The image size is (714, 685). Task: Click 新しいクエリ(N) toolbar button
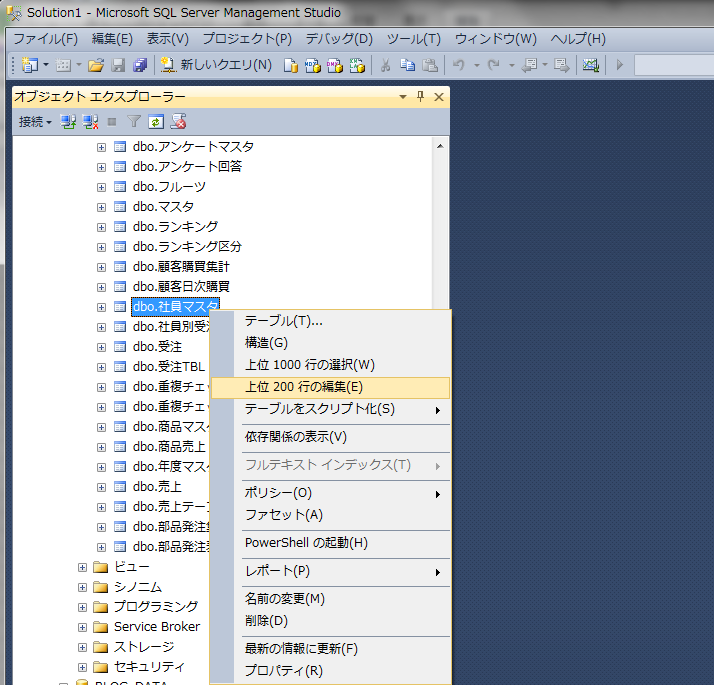point(216,65)
